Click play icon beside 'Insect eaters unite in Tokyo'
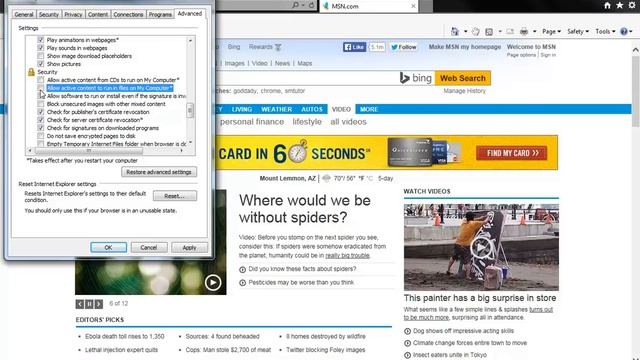The width and height of the screenshot is (640, 360). 407,356
